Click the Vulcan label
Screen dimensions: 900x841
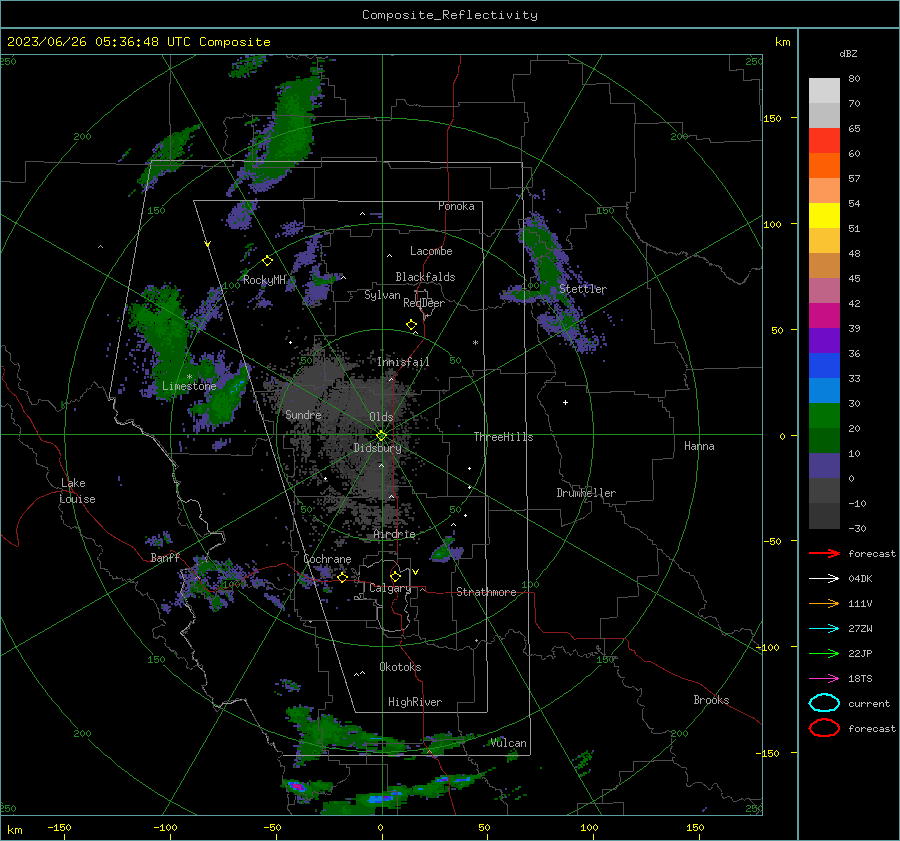coord(509,743)
